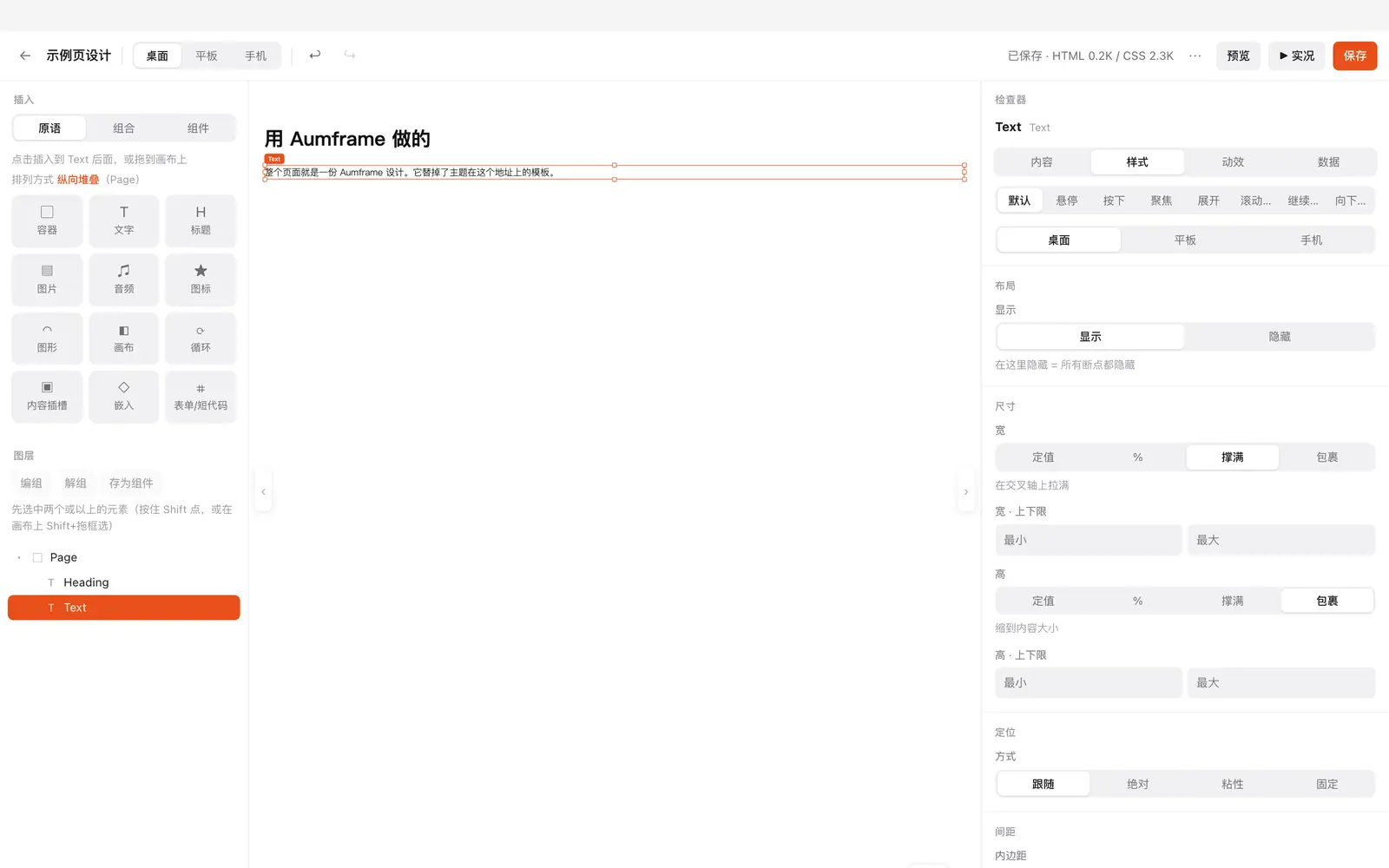Insert a 图标 icon element

pyautogui.click(x=201, y=279)
